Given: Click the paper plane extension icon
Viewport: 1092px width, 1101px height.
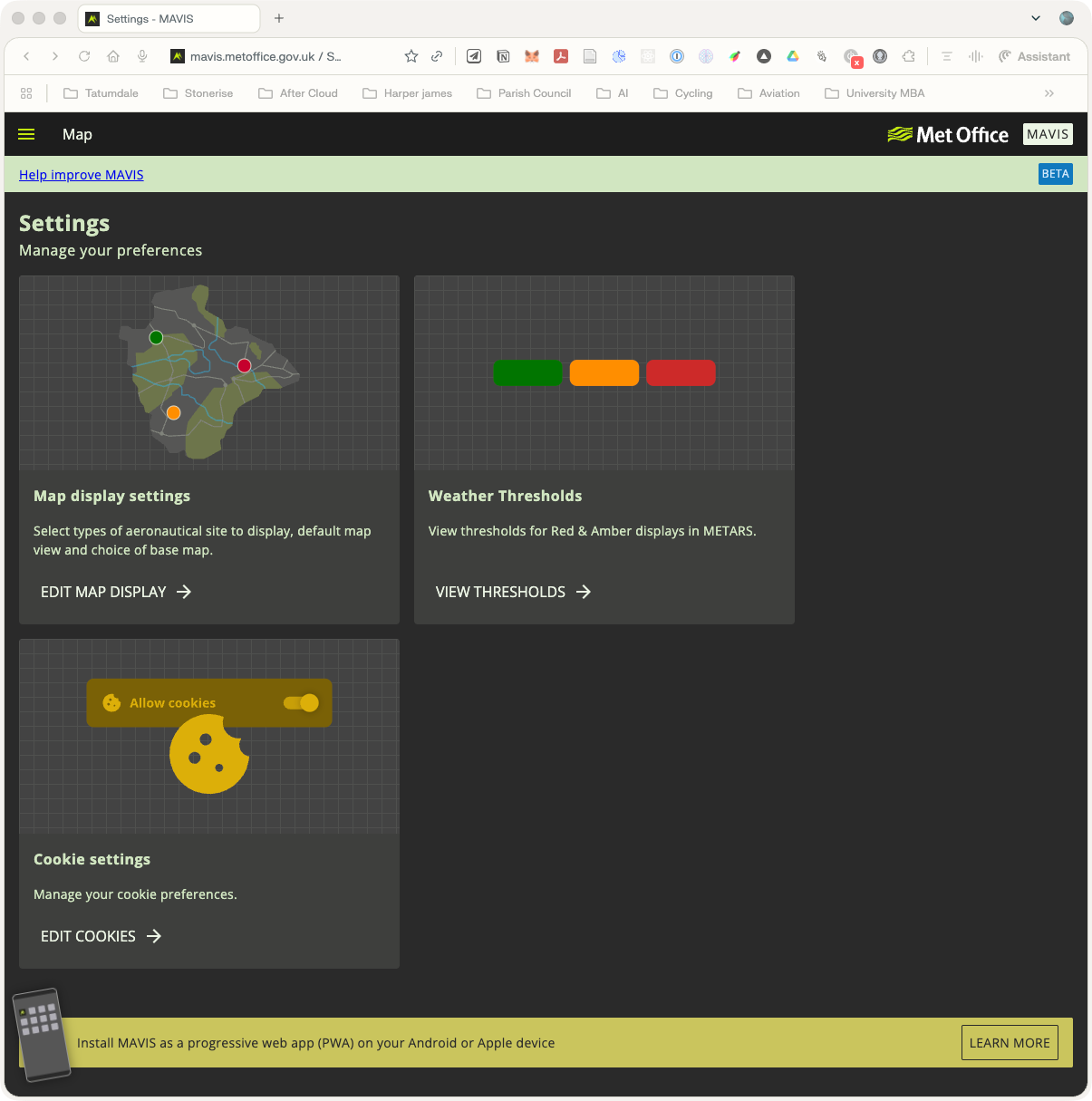Looking at the screenshot, I should pyautogui.click(x=474, y=56).
